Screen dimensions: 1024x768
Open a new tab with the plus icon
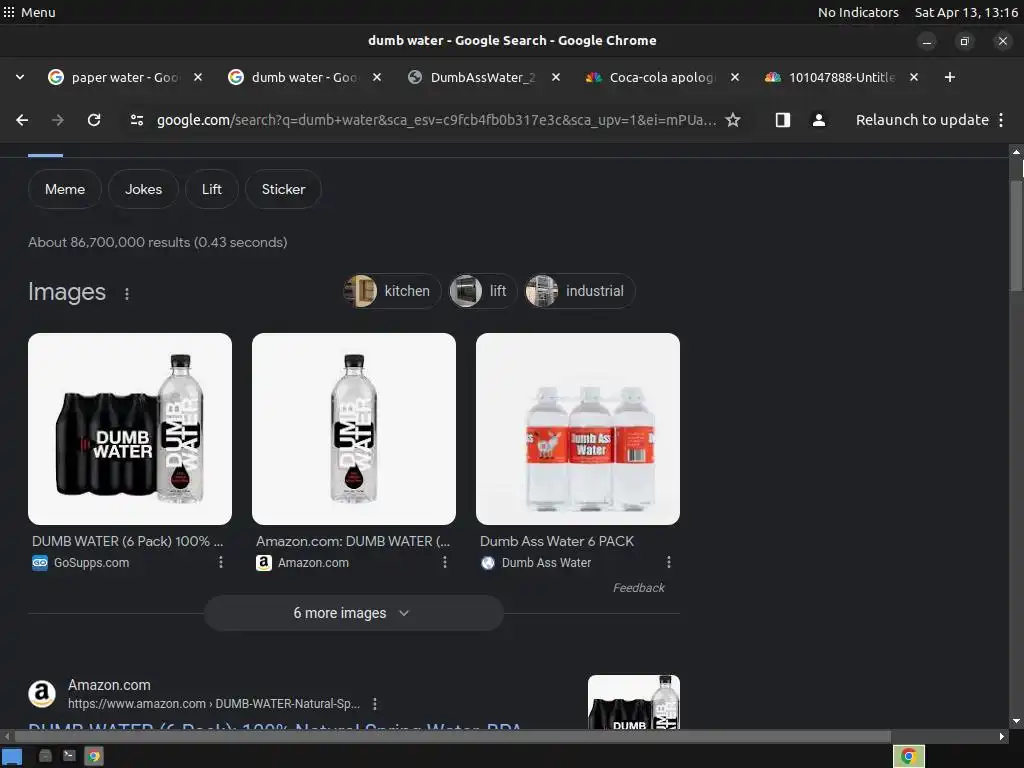point(950,77)
